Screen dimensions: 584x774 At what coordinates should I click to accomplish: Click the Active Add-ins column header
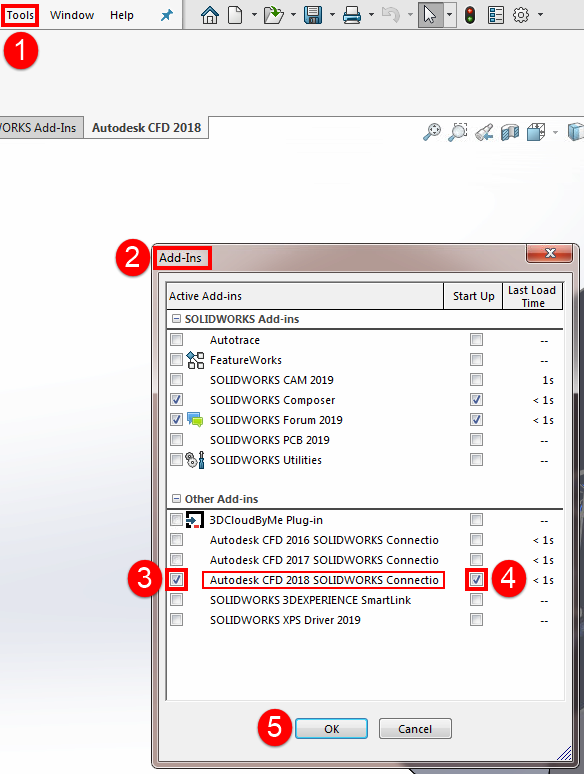(x=305, y=296)
